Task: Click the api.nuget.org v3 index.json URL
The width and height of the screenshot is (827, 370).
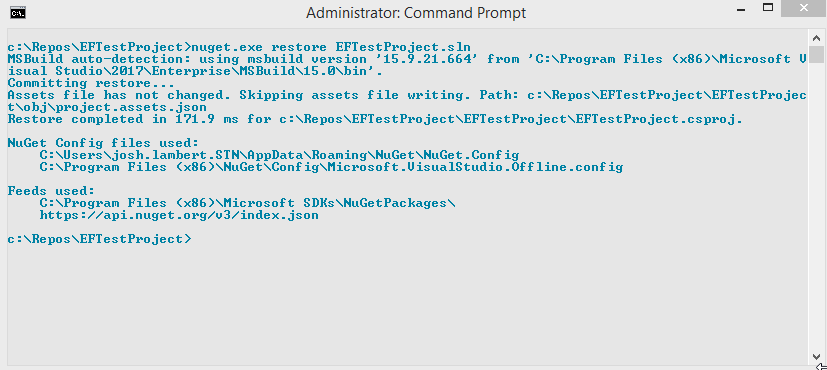Action: click(x=179, y=215)
